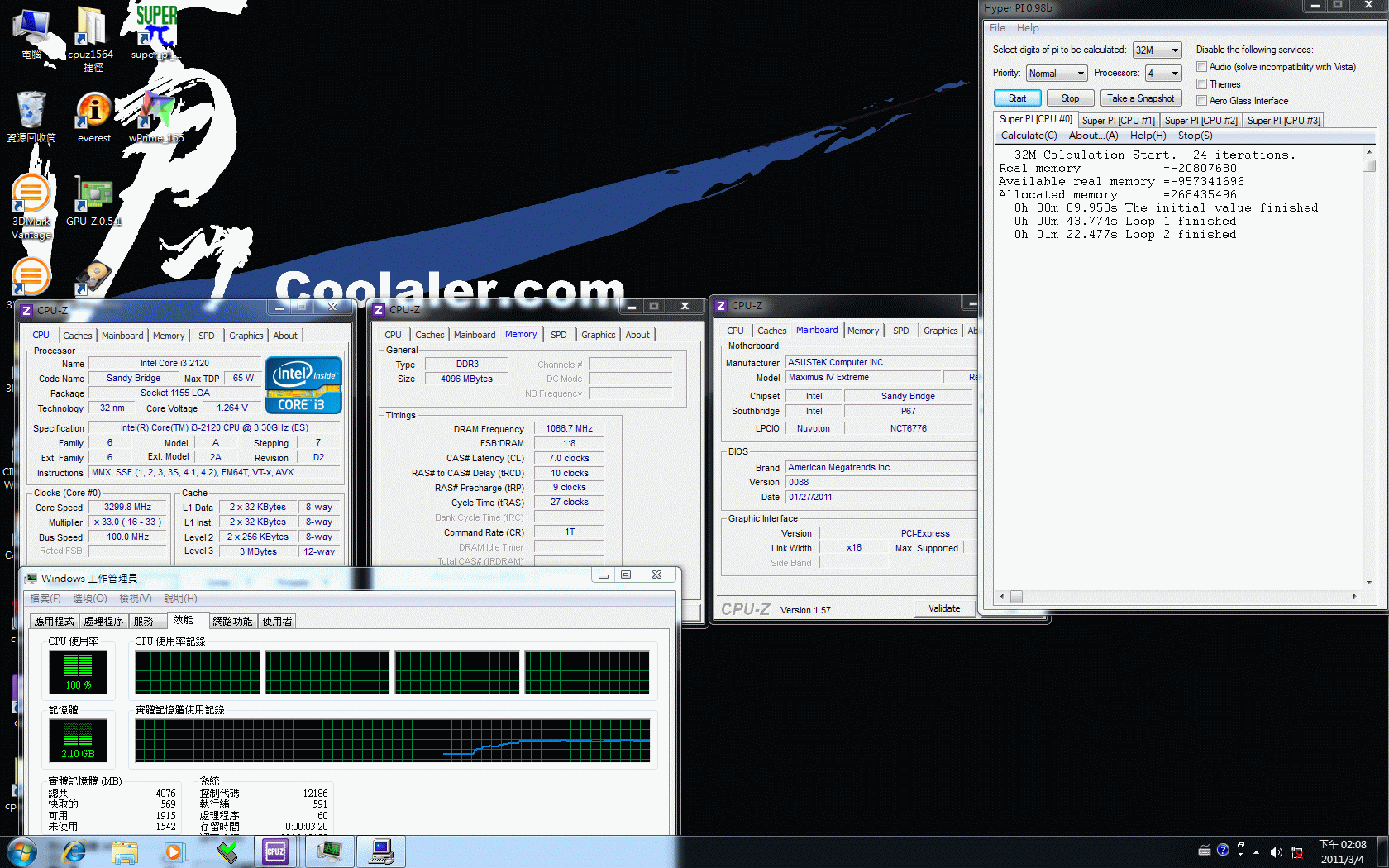The width and height of the screenshot is (1389, 868).
Task: Switch to Caches tab in left CPU-Z
Action: pos(78,336)
